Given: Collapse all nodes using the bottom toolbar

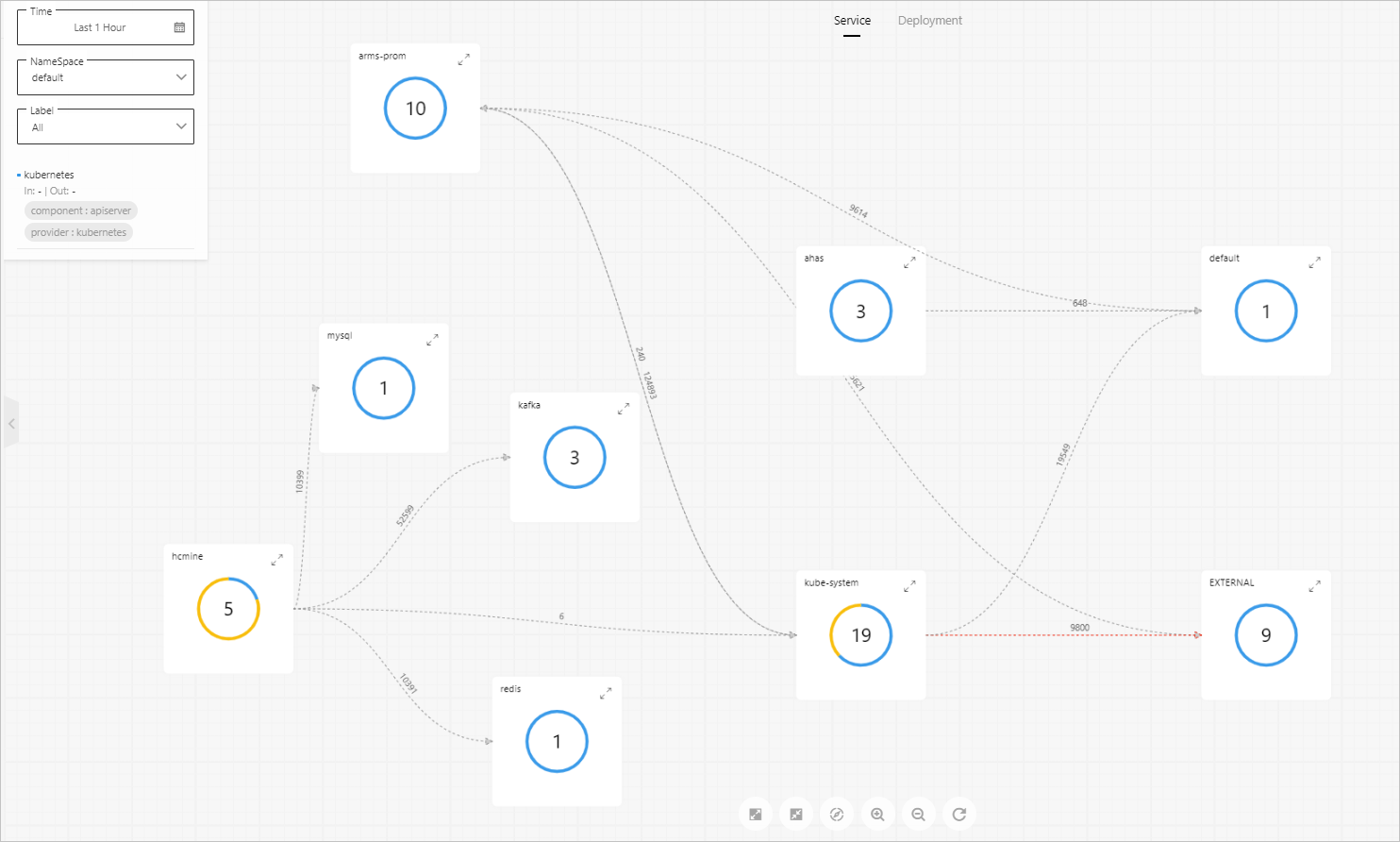Looking at the screenshot, I should click(796, 815).
